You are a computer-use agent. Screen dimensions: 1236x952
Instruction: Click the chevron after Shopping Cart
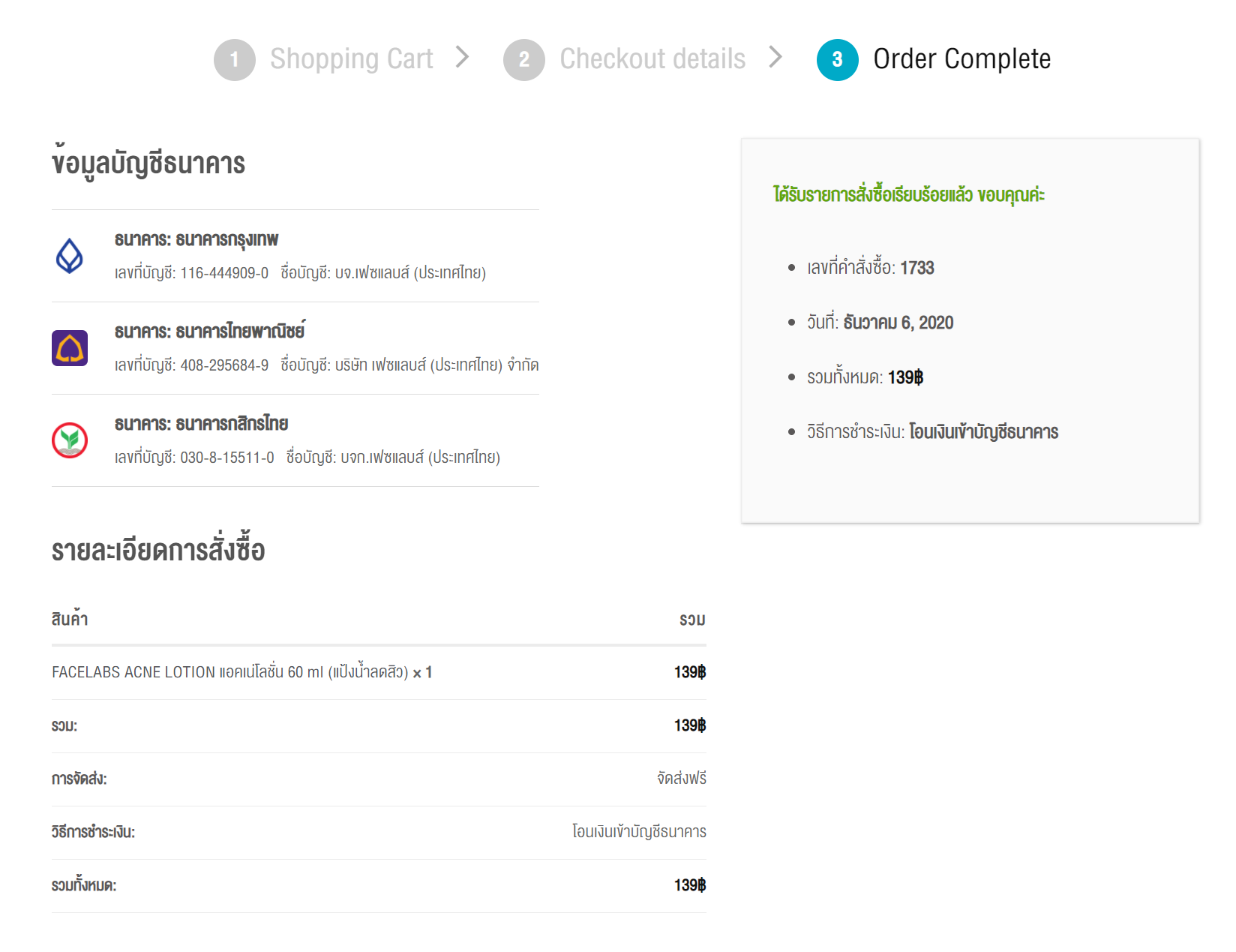click(463, 57)
